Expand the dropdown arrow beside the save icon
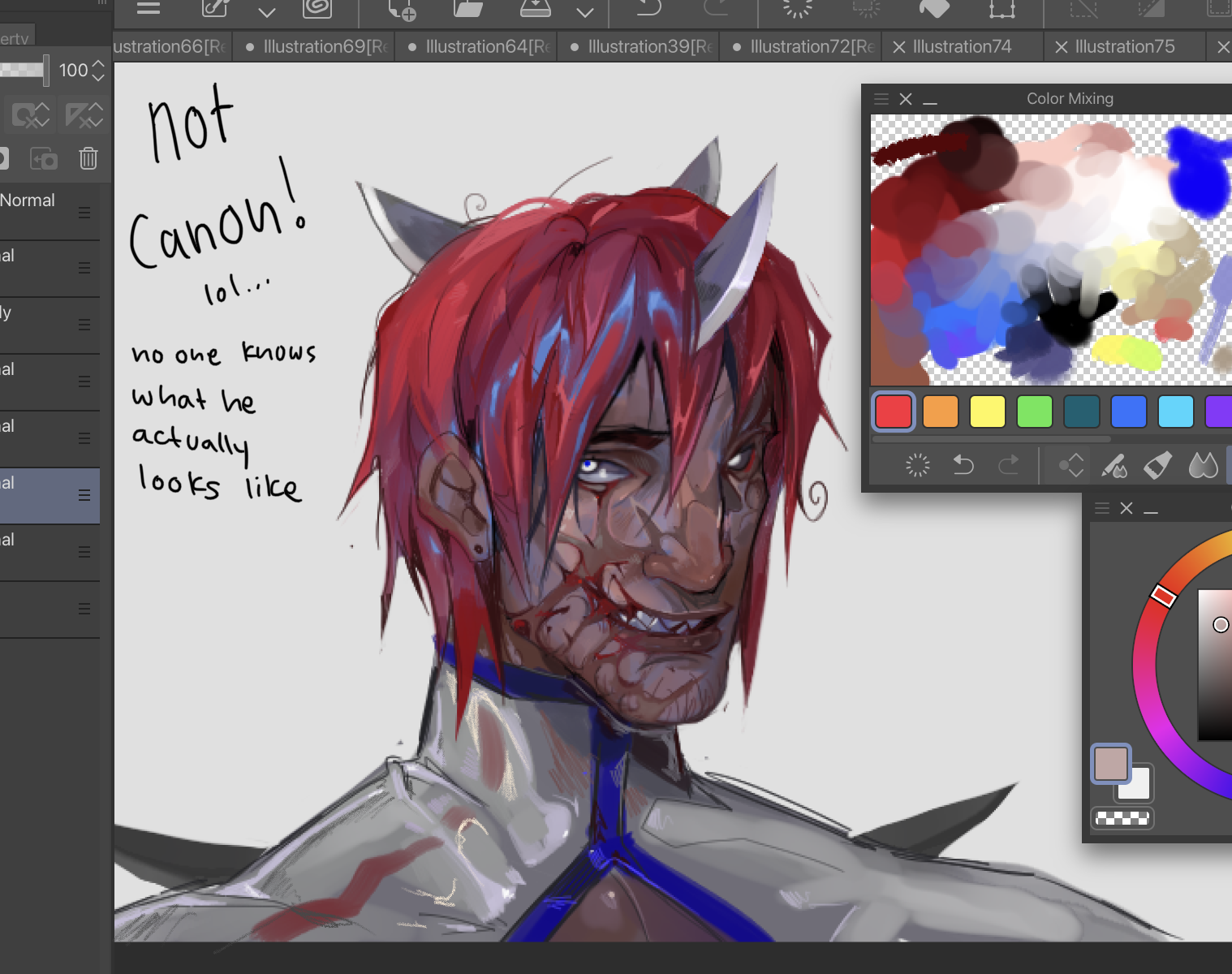1232x974 pixels. pos(585,12)
